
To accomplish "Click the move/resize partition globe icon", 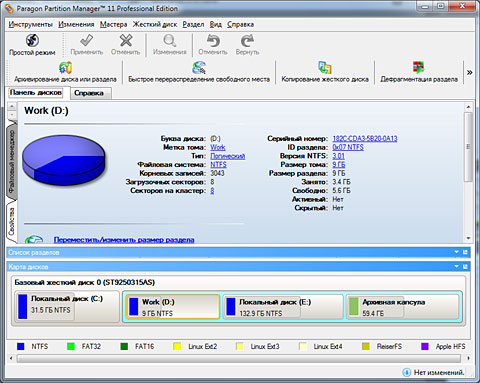I will coord(34,239).
